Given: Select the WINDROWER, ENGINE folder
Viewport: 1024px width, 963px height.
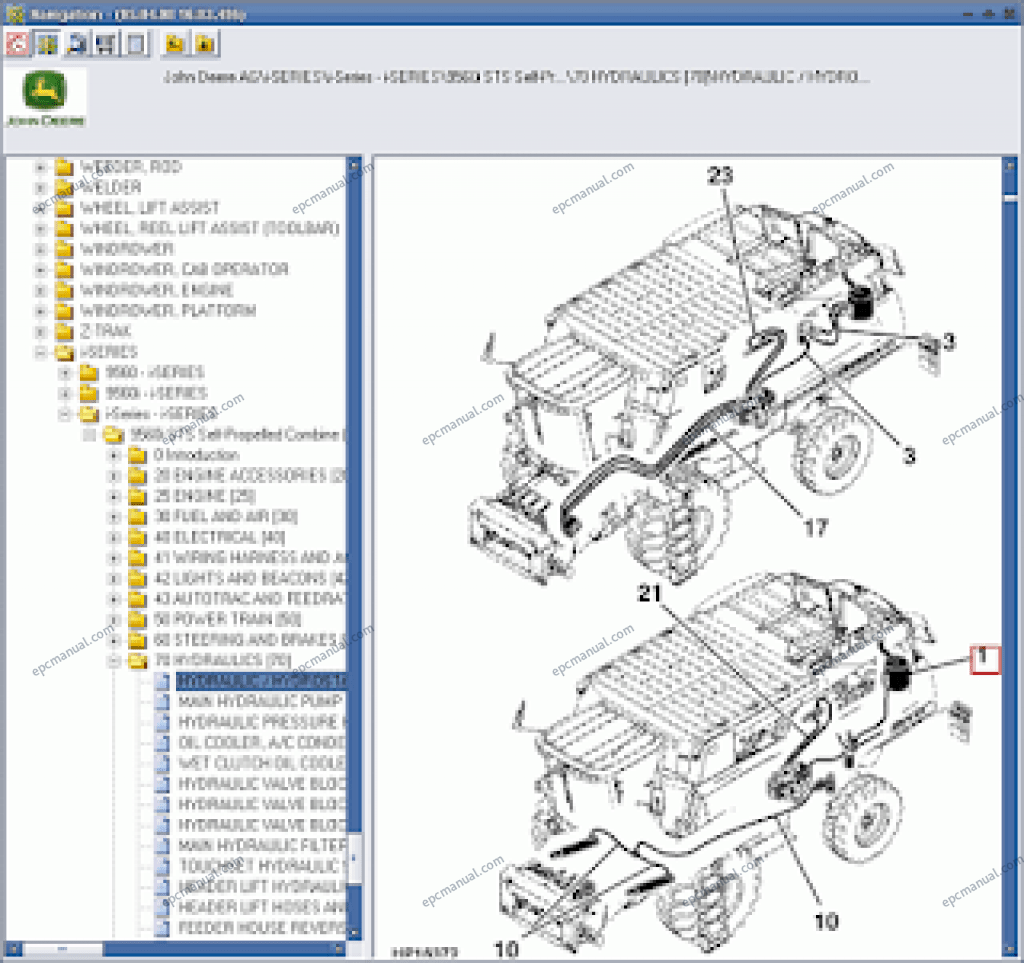Looking at the screenshot, I should tap(157, 290).
